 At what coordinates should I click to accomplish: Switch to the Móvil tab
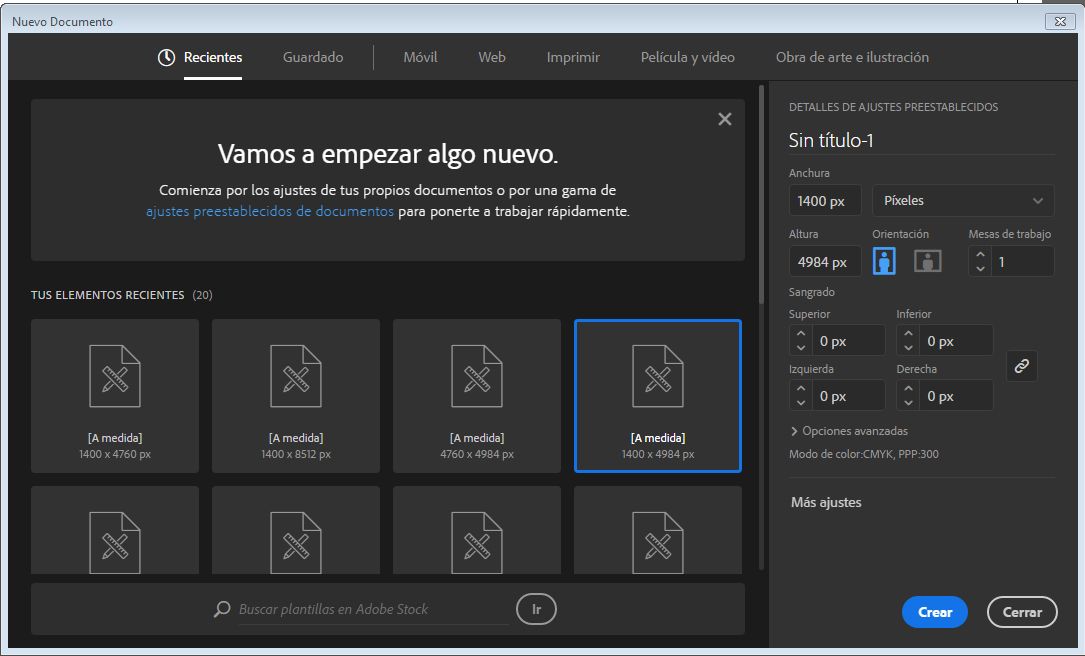[420, 58]
